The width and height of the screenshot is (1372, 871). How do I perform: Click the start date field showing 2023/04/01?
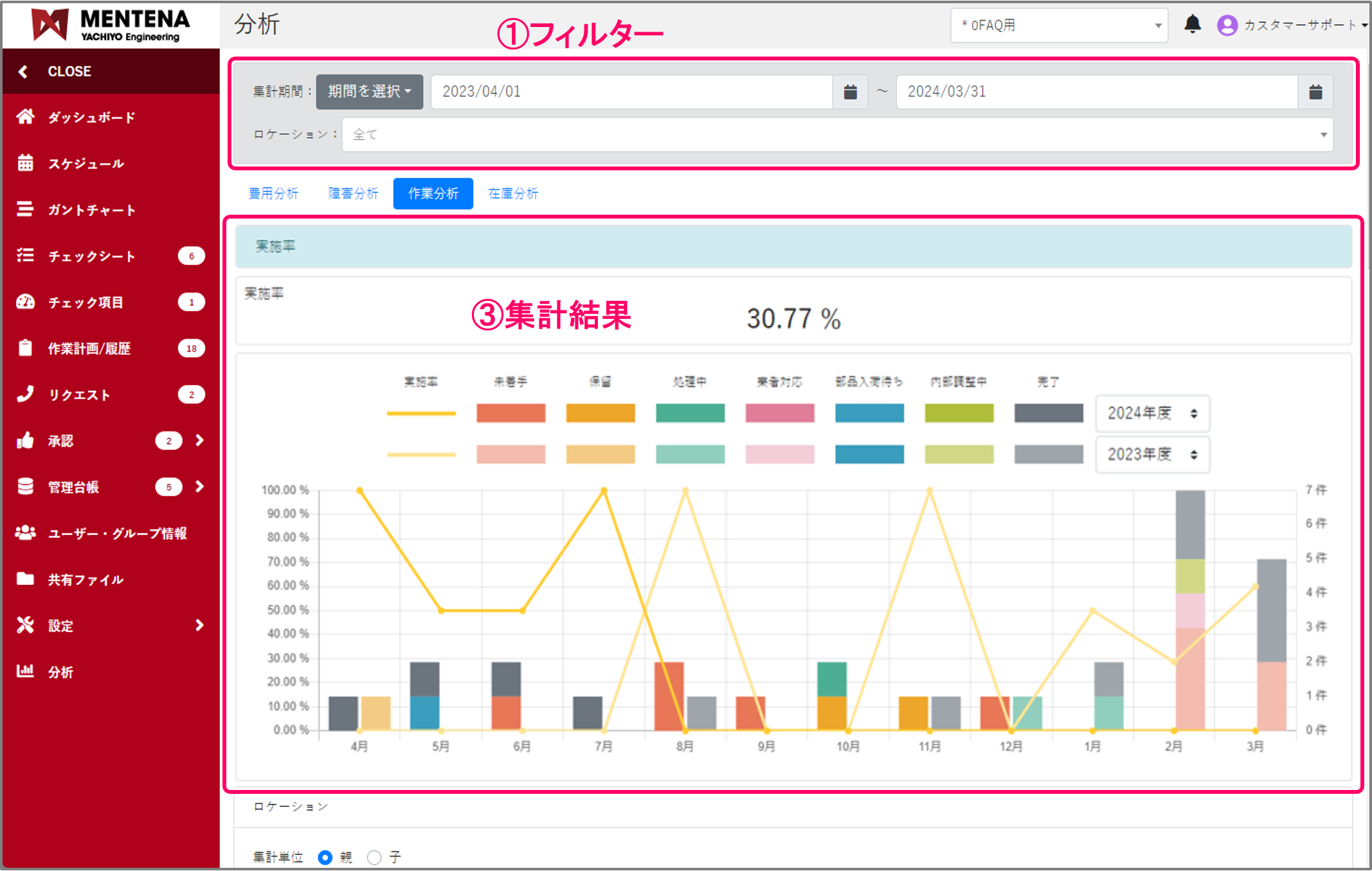point(632,91)
